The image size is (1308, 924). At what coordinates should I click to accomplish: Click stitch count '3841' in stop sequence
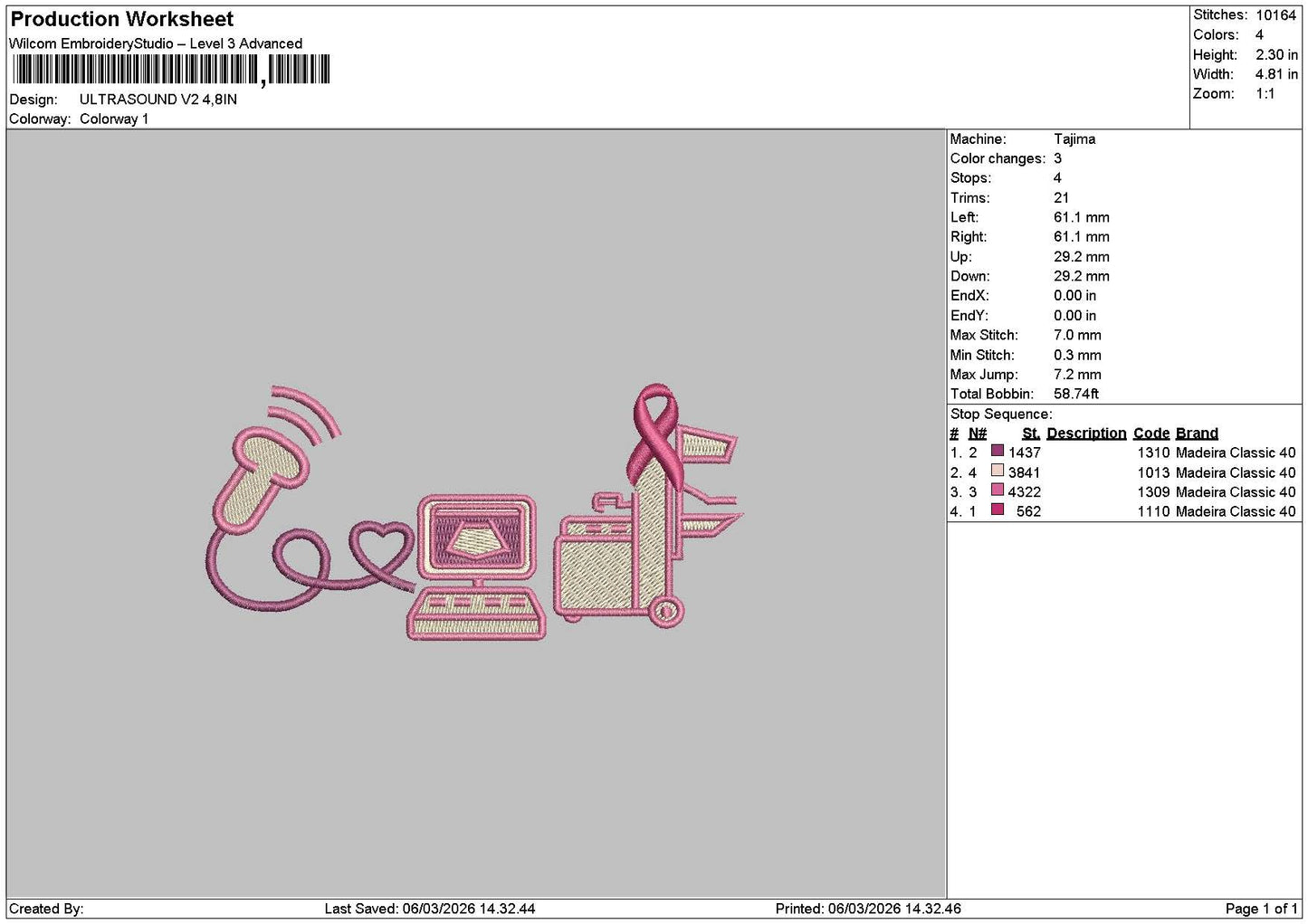[1025, 472]
